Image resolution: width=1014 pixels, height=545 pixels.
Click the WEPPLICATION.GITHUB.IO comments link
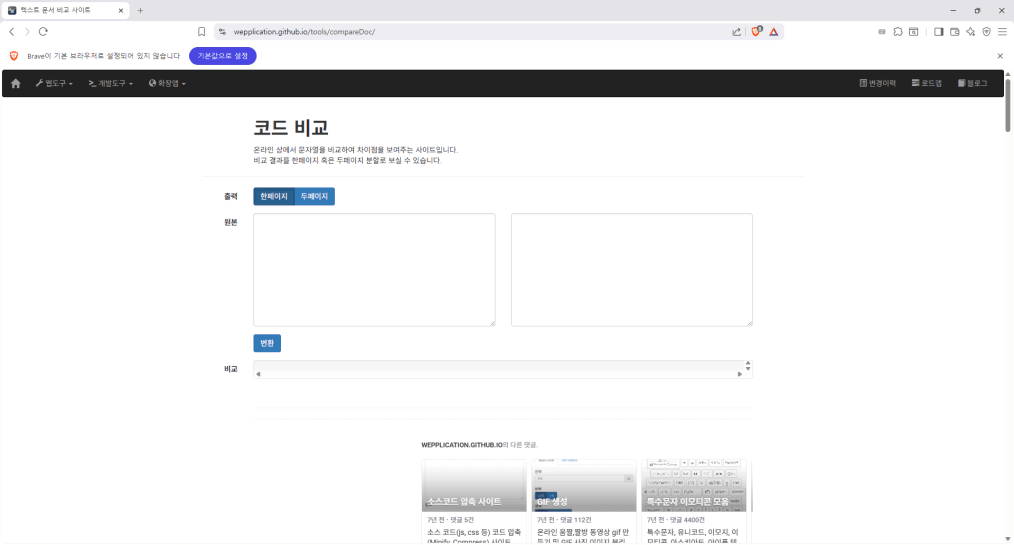(x=462, y=445)
